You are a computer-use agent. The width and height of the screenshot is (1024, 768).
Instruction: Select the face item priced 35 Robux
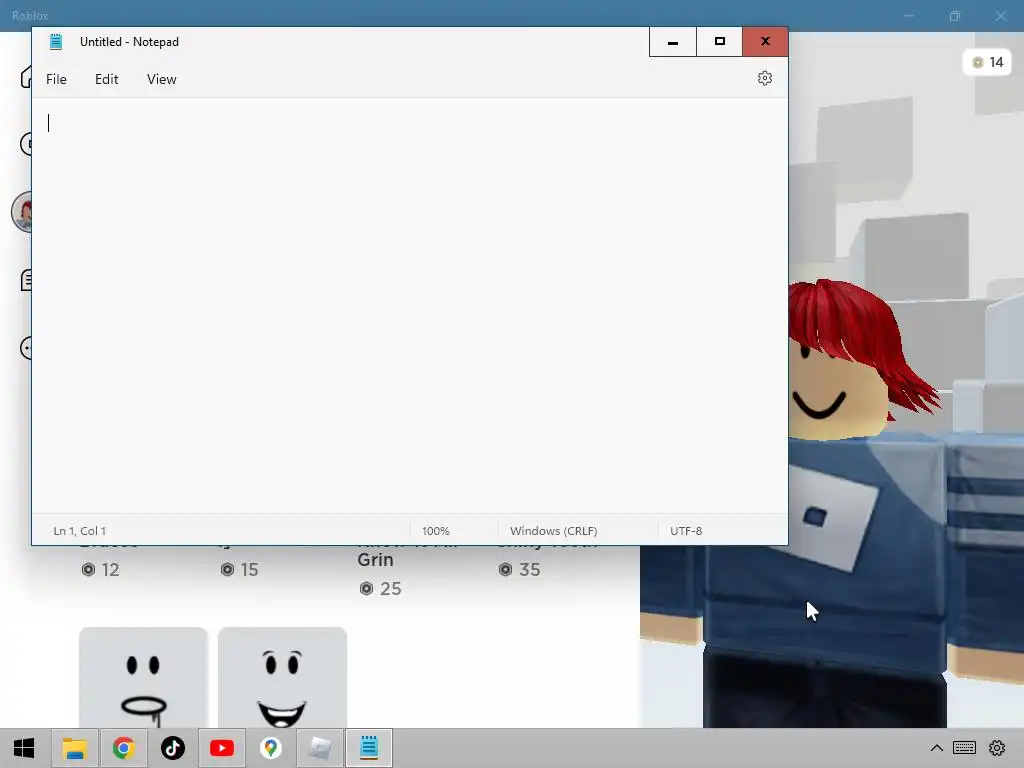tap(520, 569)
